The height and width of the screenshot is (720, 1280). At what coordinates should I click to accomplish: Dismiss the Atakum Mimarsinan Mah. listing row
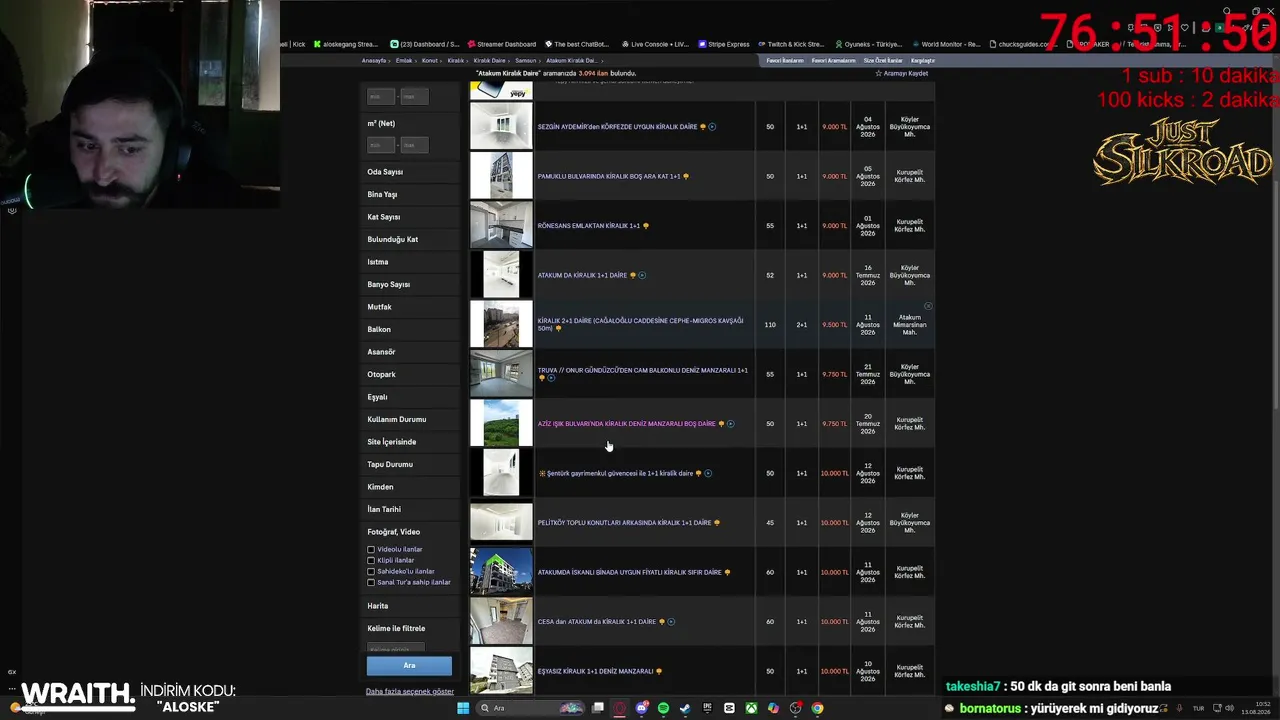(x=928, y=306)
